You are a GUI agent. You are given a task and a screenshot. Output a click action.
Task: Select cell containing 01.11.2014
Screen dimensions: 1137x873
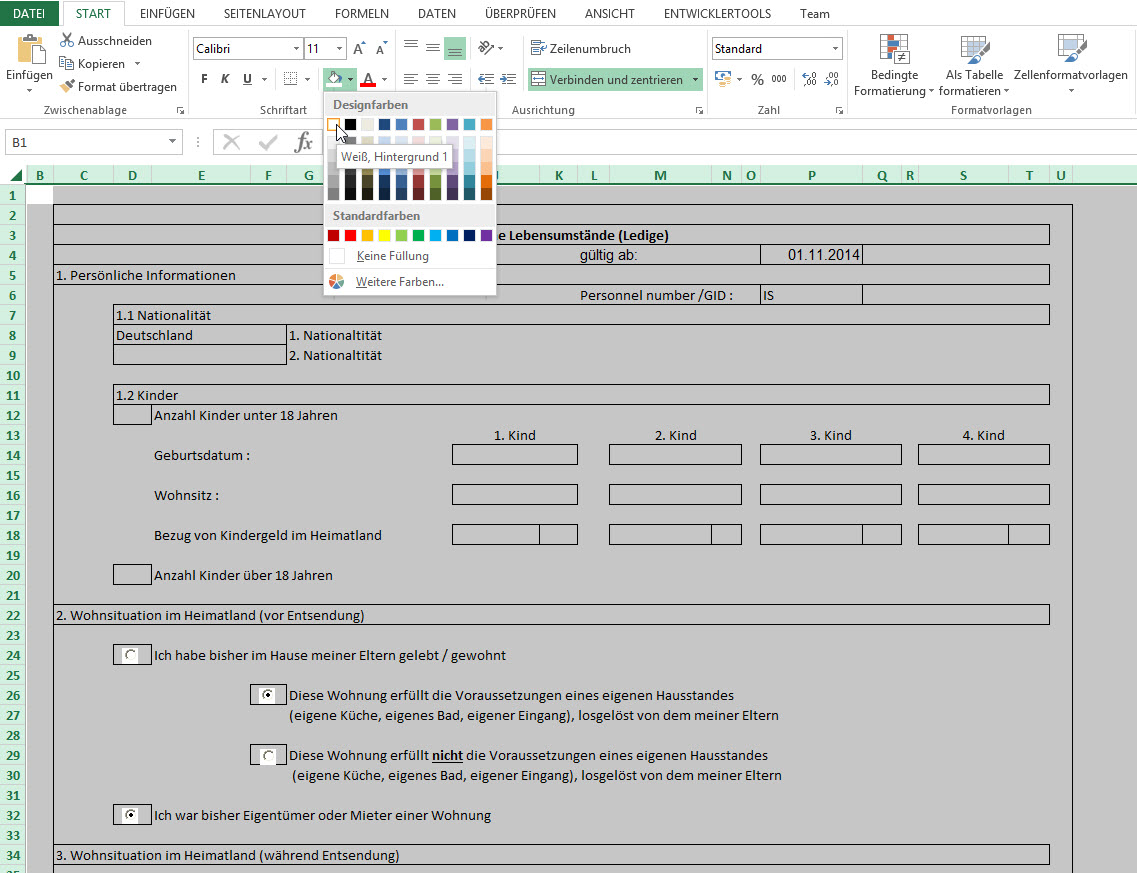tap(811, 255)
